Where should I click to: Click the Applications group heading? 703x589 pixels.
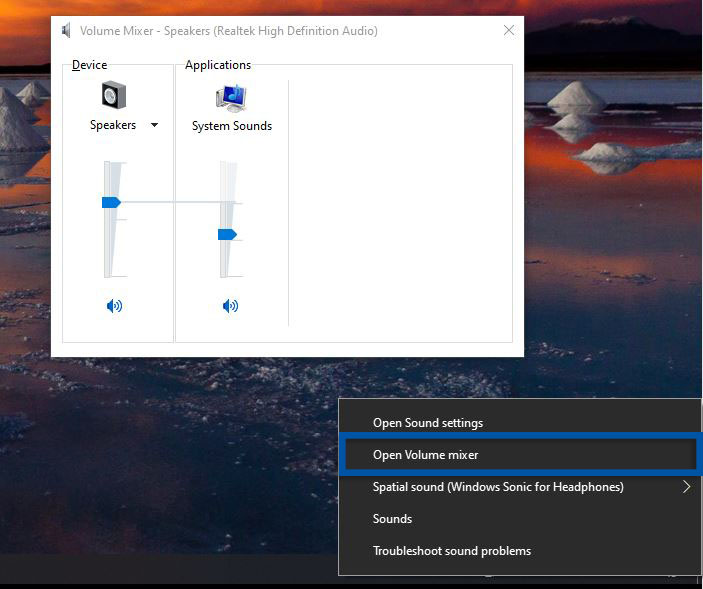point(218,65)
